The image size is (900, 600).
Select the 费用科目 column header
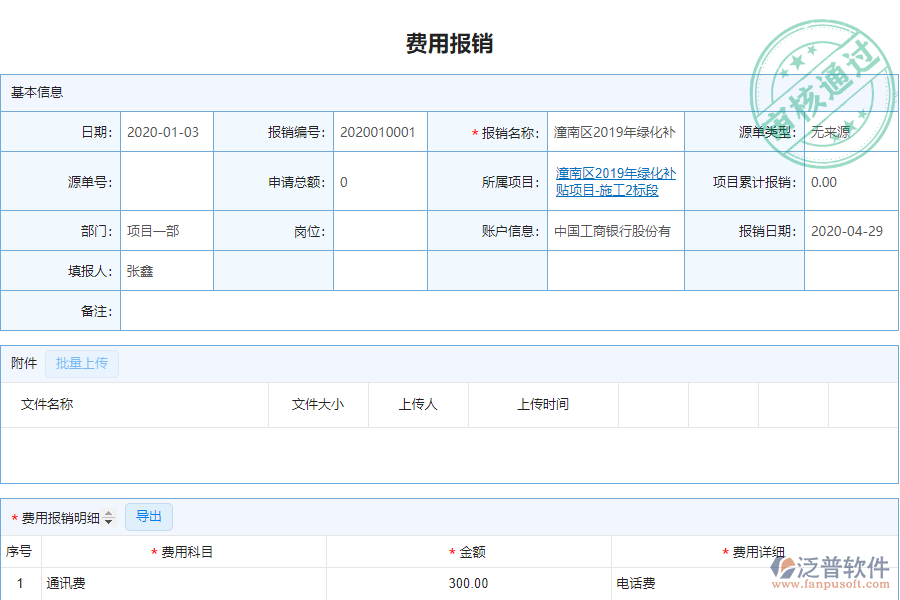pyautogui.click(x=186, y=551)
